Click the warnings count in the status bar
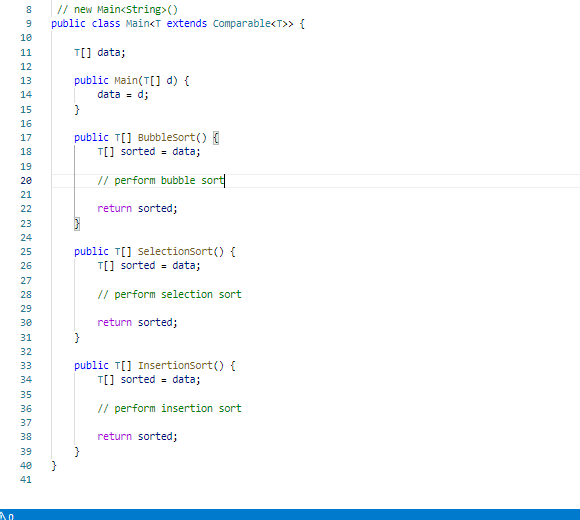The width and height of the screenshot is (580, 520). tap(7, 516)
